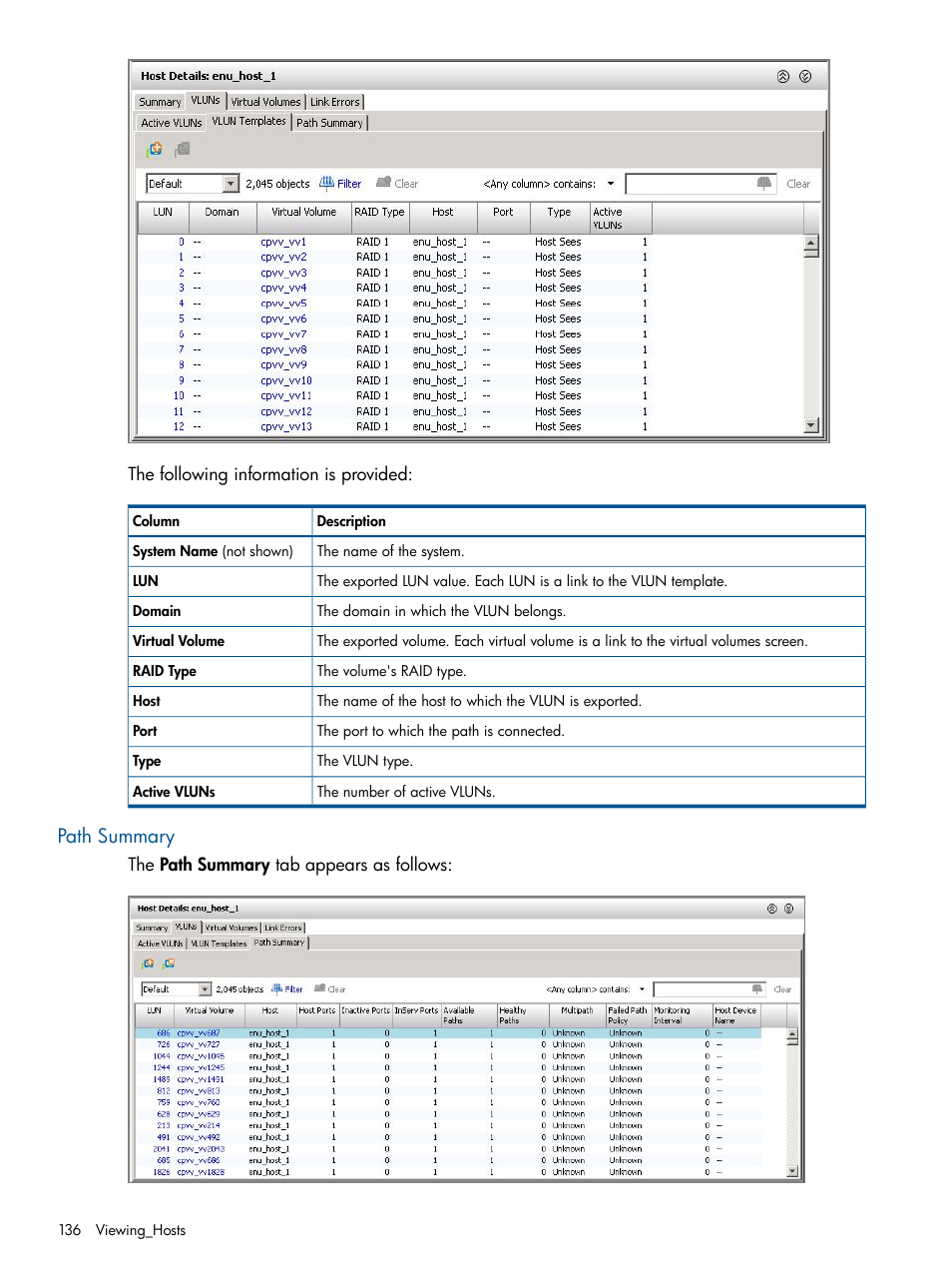
Task: Open Any column contains dropdown in top panel
Action: (x=611, y=184)
